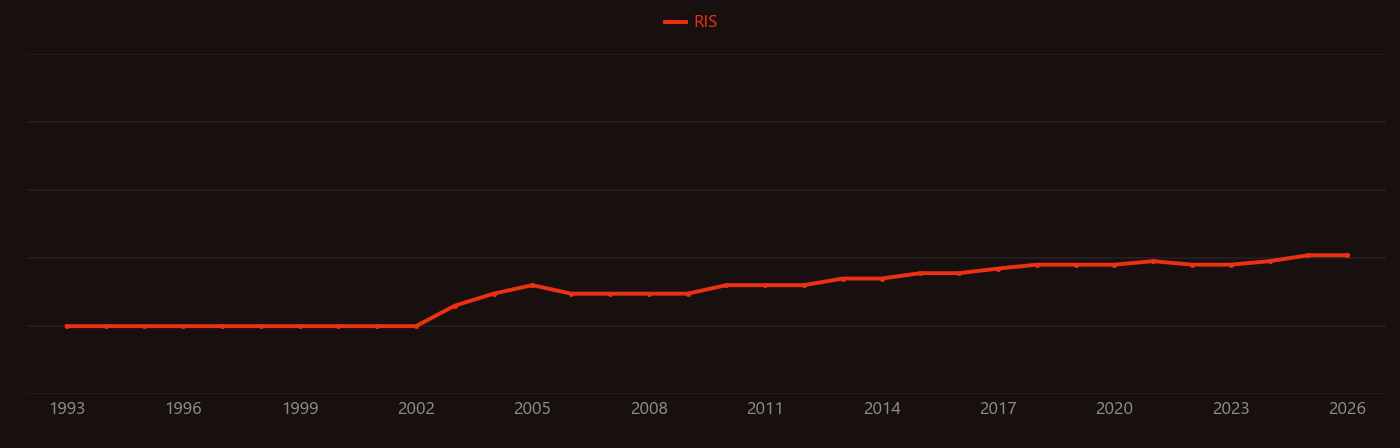Click the 2003 data point on the line

[x=455, y=305]
